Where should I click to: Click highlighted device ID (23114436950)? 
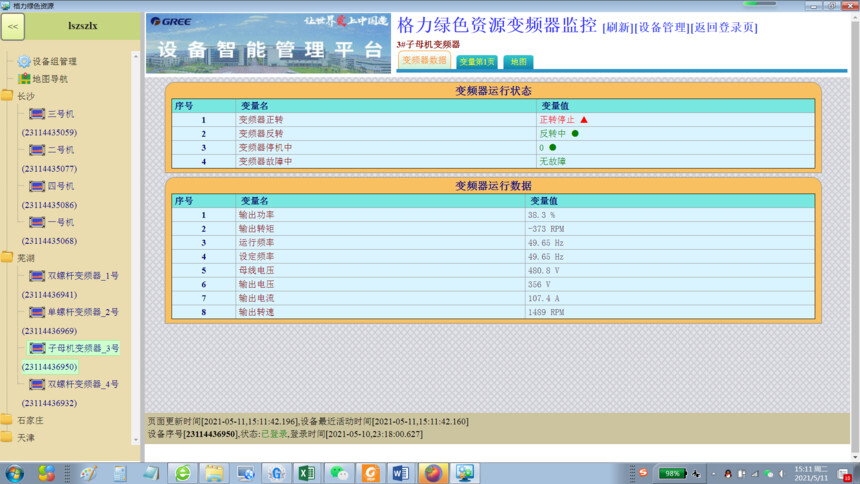(x=49, y=367)
